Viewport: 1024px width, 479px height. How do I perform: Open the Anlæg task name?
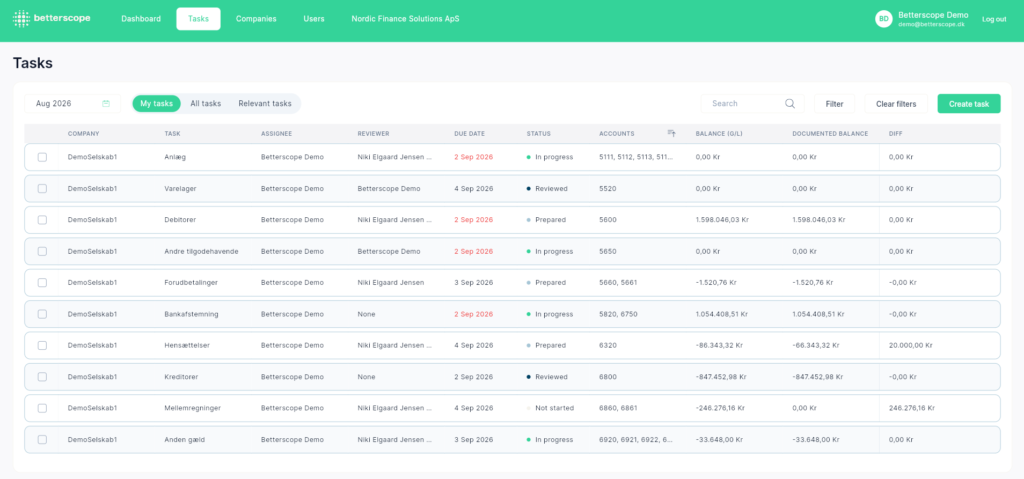[175, 157]
